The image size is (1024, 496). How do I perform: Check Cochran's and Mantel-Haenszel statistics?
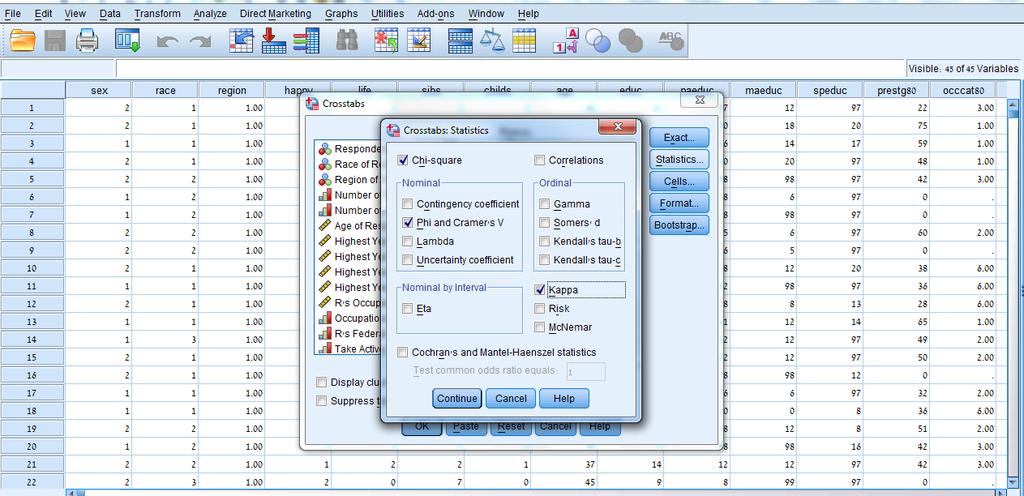tap(403, 352)
